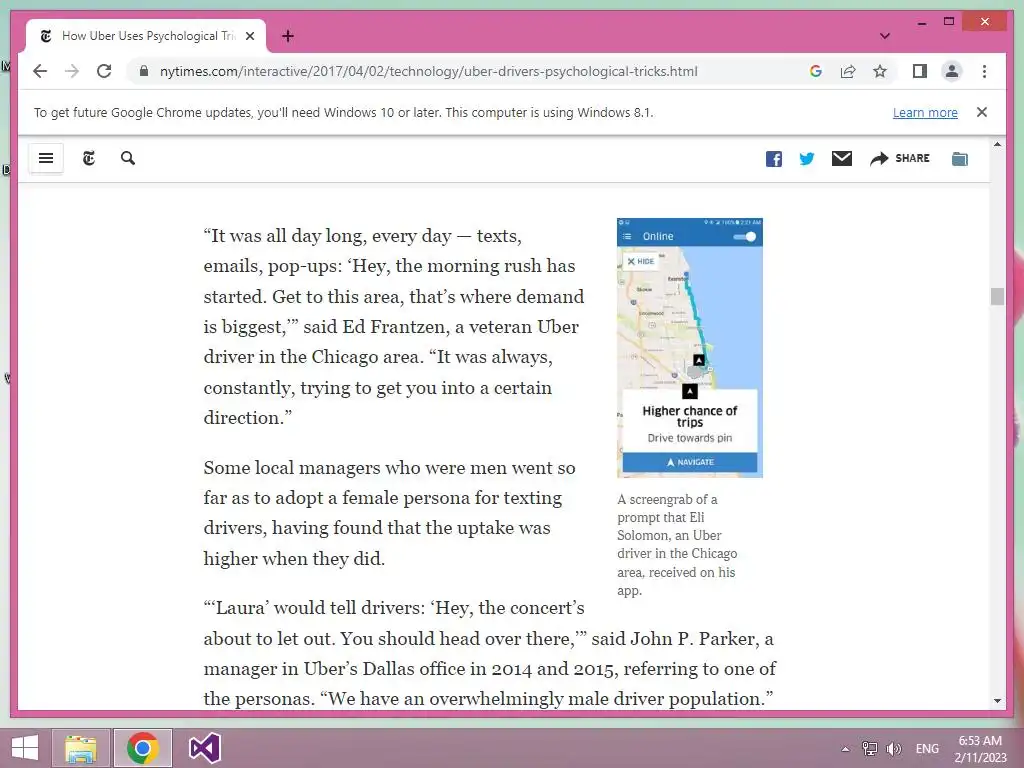
Task: Open the Uber app screengrab image
Action: [690, 347]
